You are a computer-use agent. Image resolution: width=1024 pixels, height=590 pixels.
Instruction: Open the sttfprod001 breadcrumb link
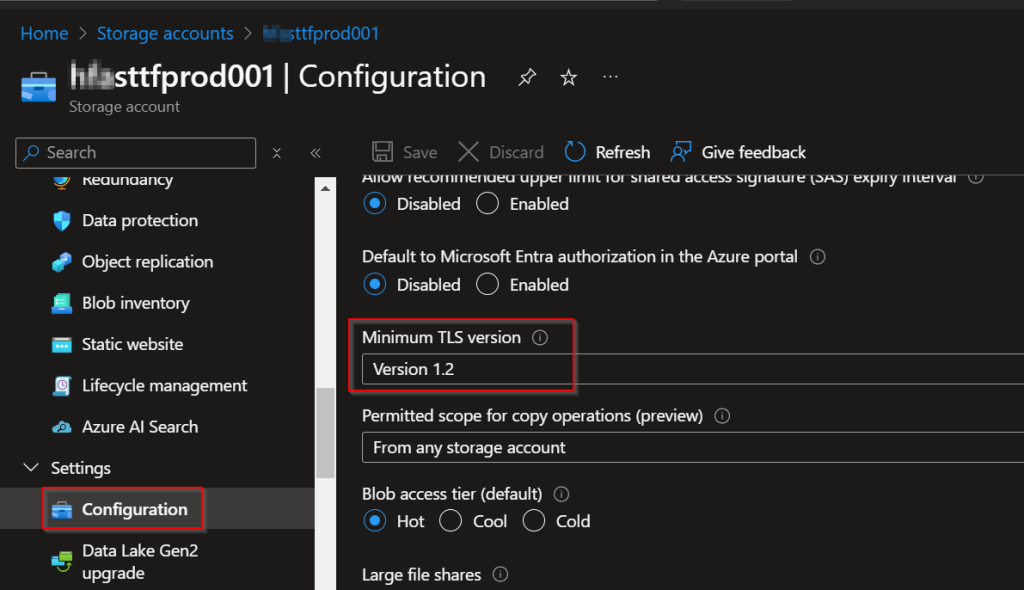click(x=321, y=33)
